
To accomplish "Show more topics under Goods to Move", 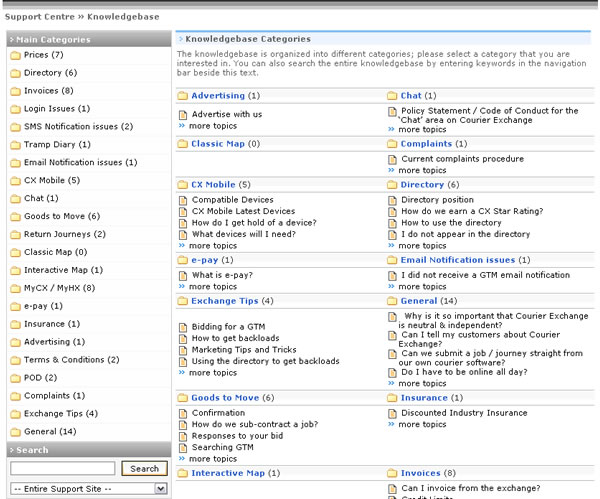I will pyautogui.click(x=213, y=458).
